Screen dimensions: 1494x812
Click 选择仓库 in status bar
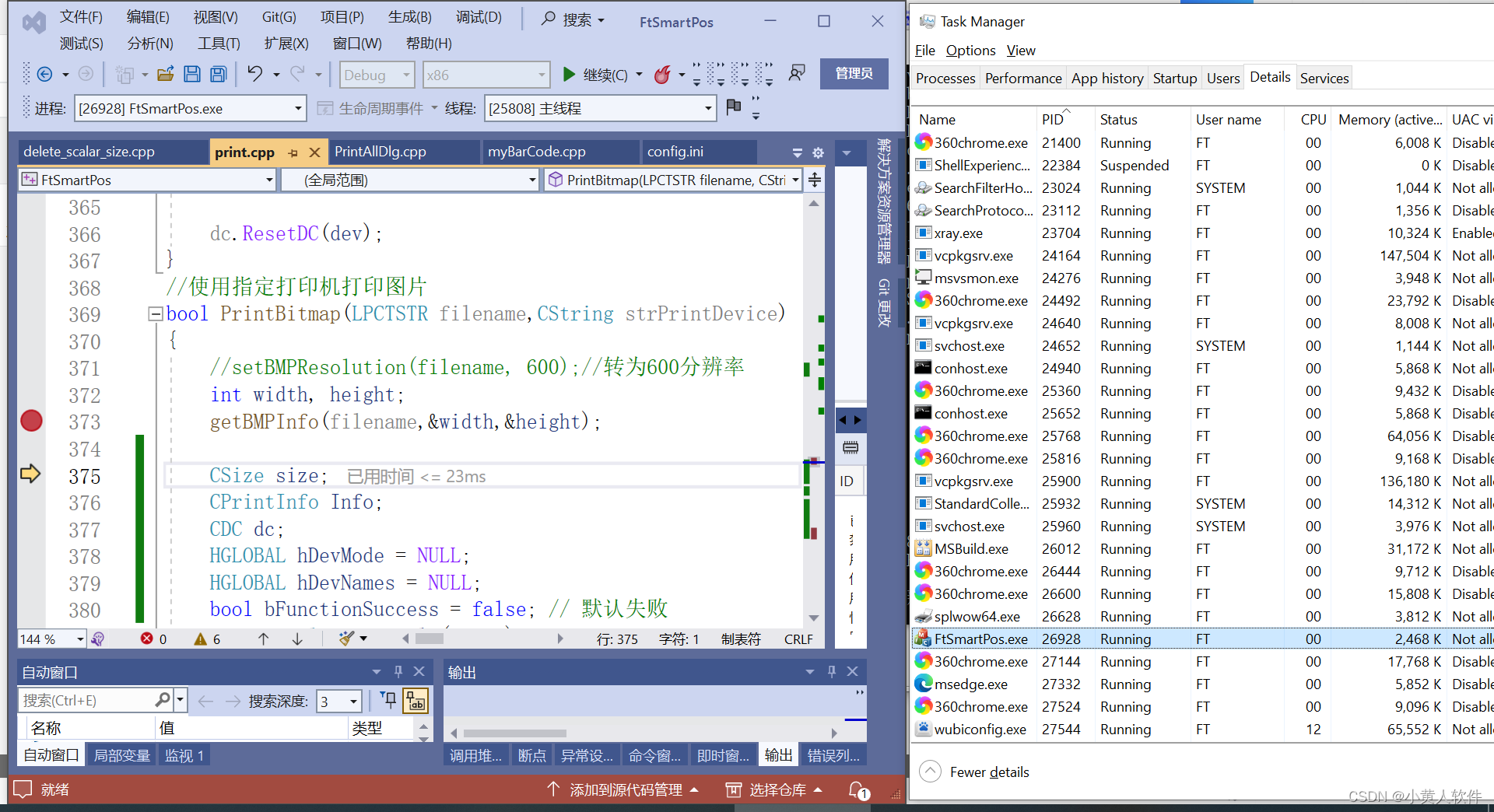click(x=774, y=789)
